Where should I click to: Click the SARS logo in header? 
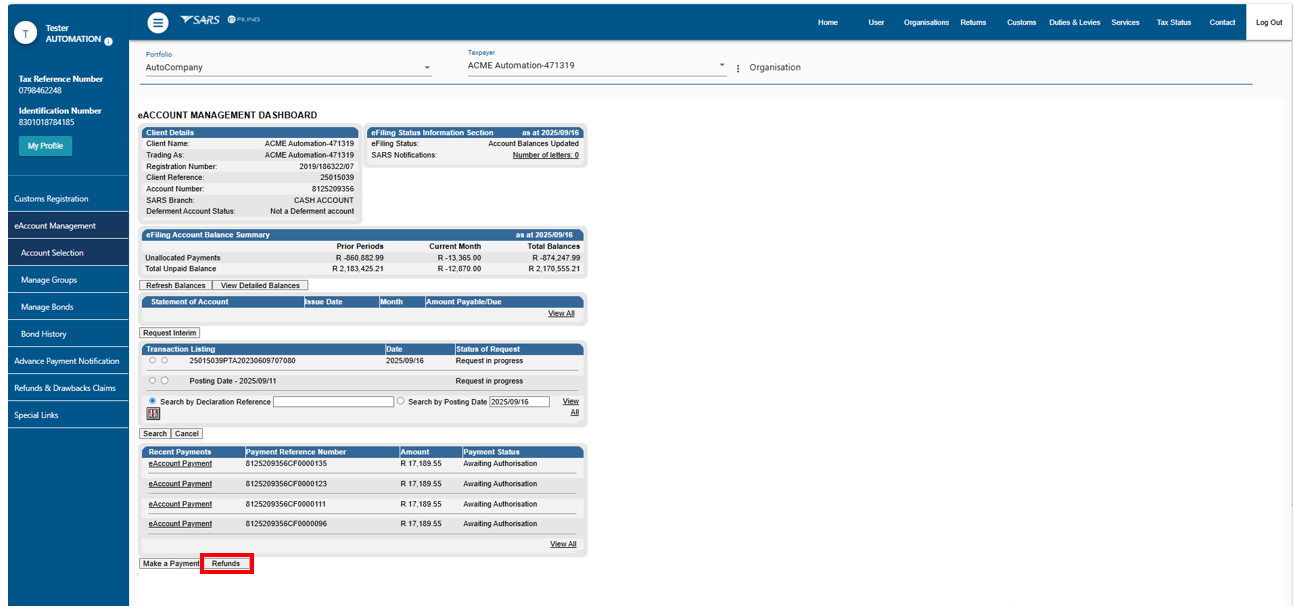click(x=200, y=20)
